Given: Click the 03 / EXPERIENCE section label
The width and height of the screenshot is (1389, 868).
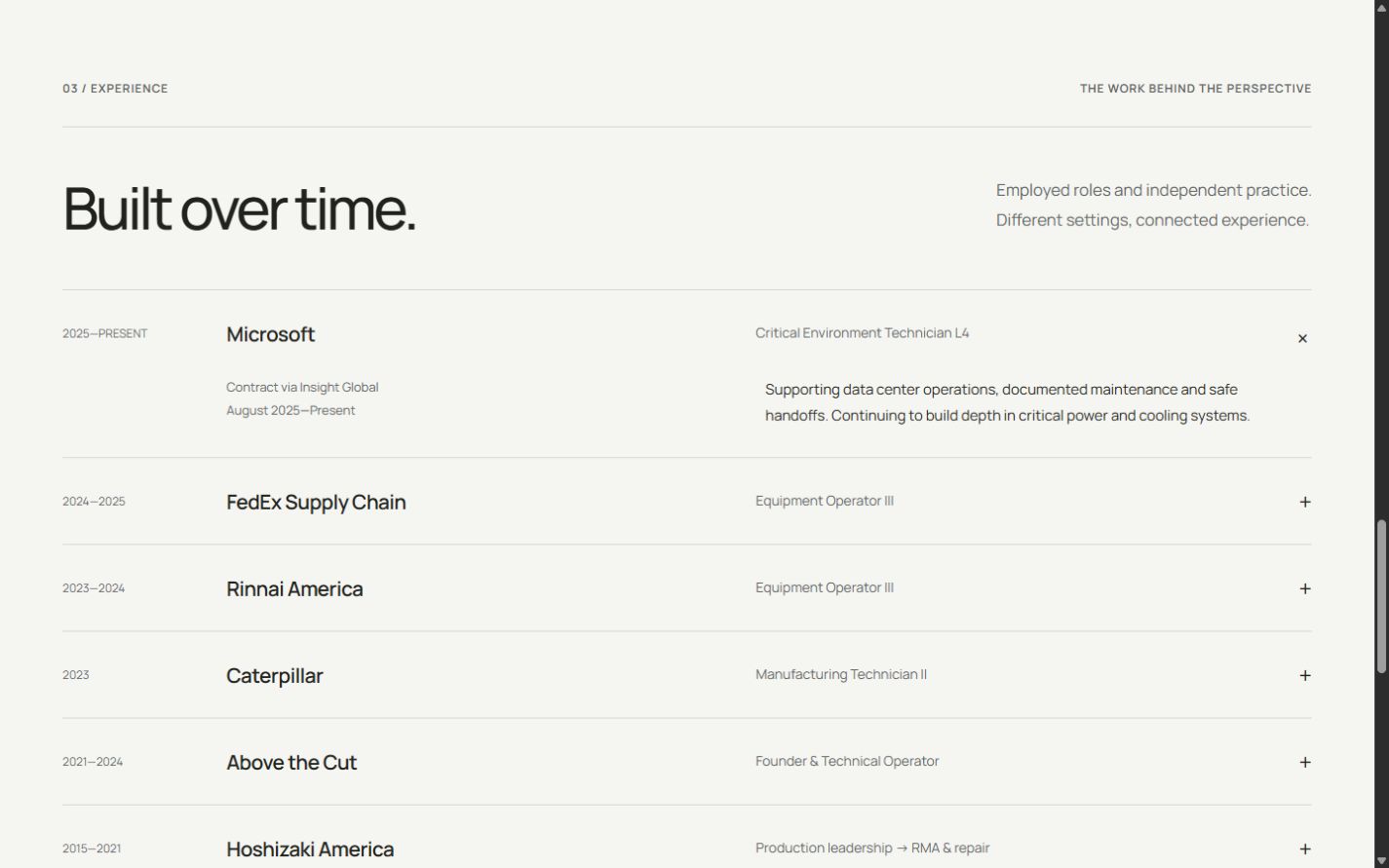Looking at the screenshot, I should click(115, 89).
